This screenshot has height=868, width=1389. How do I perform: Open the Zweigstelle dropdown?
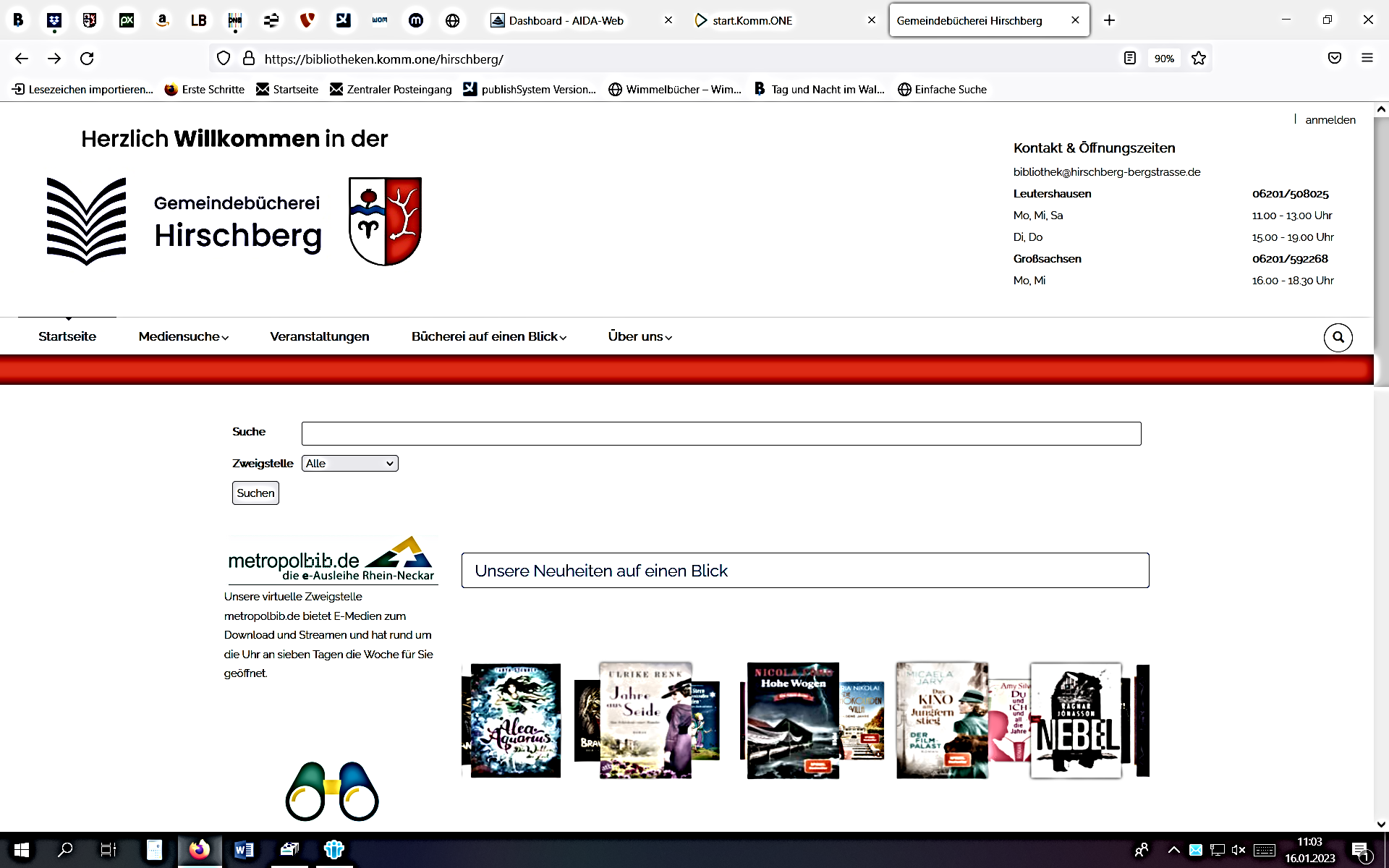click(x=350, y=464)
